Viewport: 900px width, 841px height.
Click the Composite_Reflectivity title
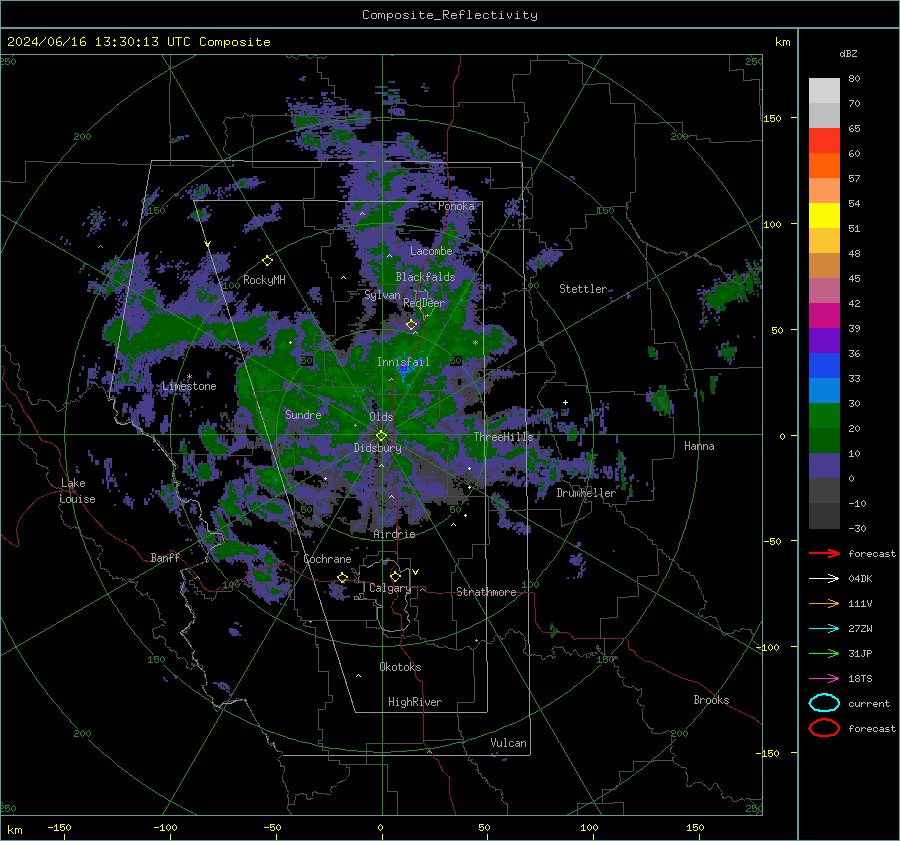(x=449, y=15)
